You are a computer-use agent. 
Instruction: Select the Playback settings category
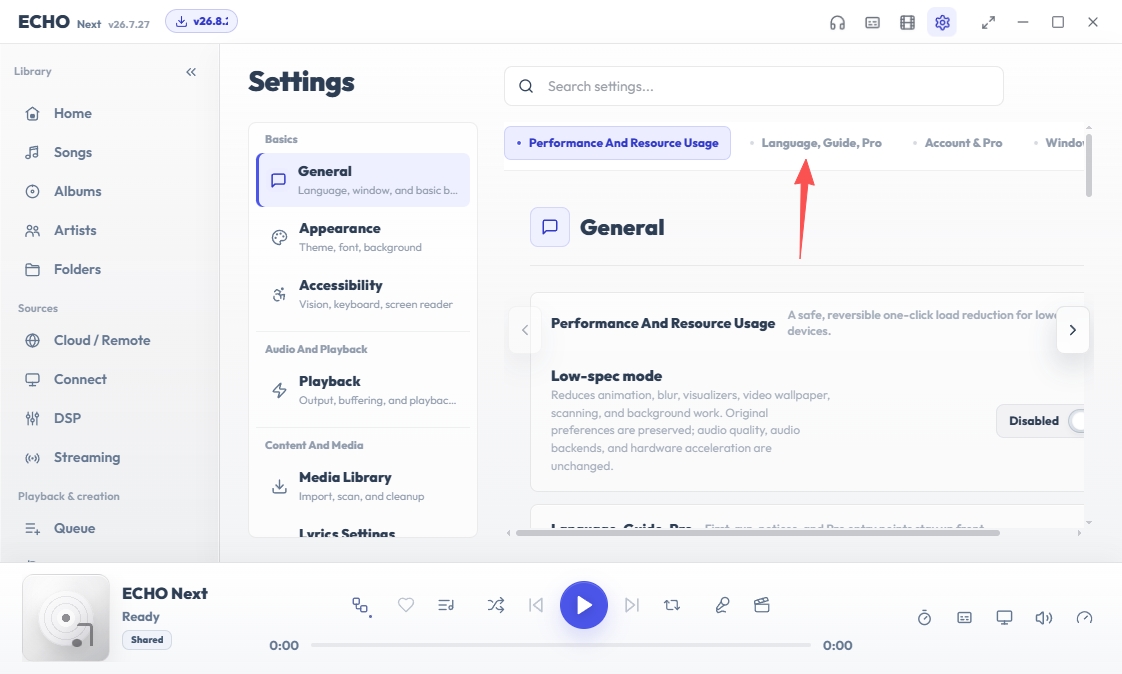363,390
